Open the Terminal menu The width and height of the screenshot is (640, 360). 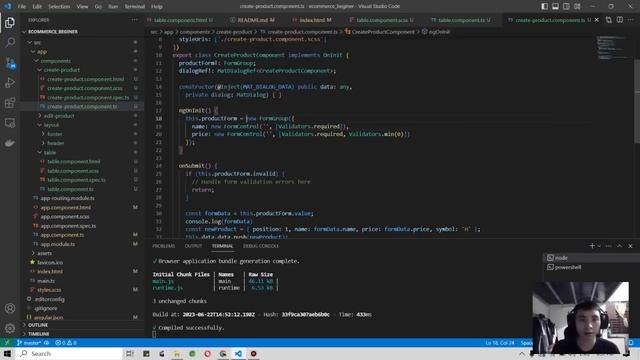pyautogui.click(x=134, y=7)
